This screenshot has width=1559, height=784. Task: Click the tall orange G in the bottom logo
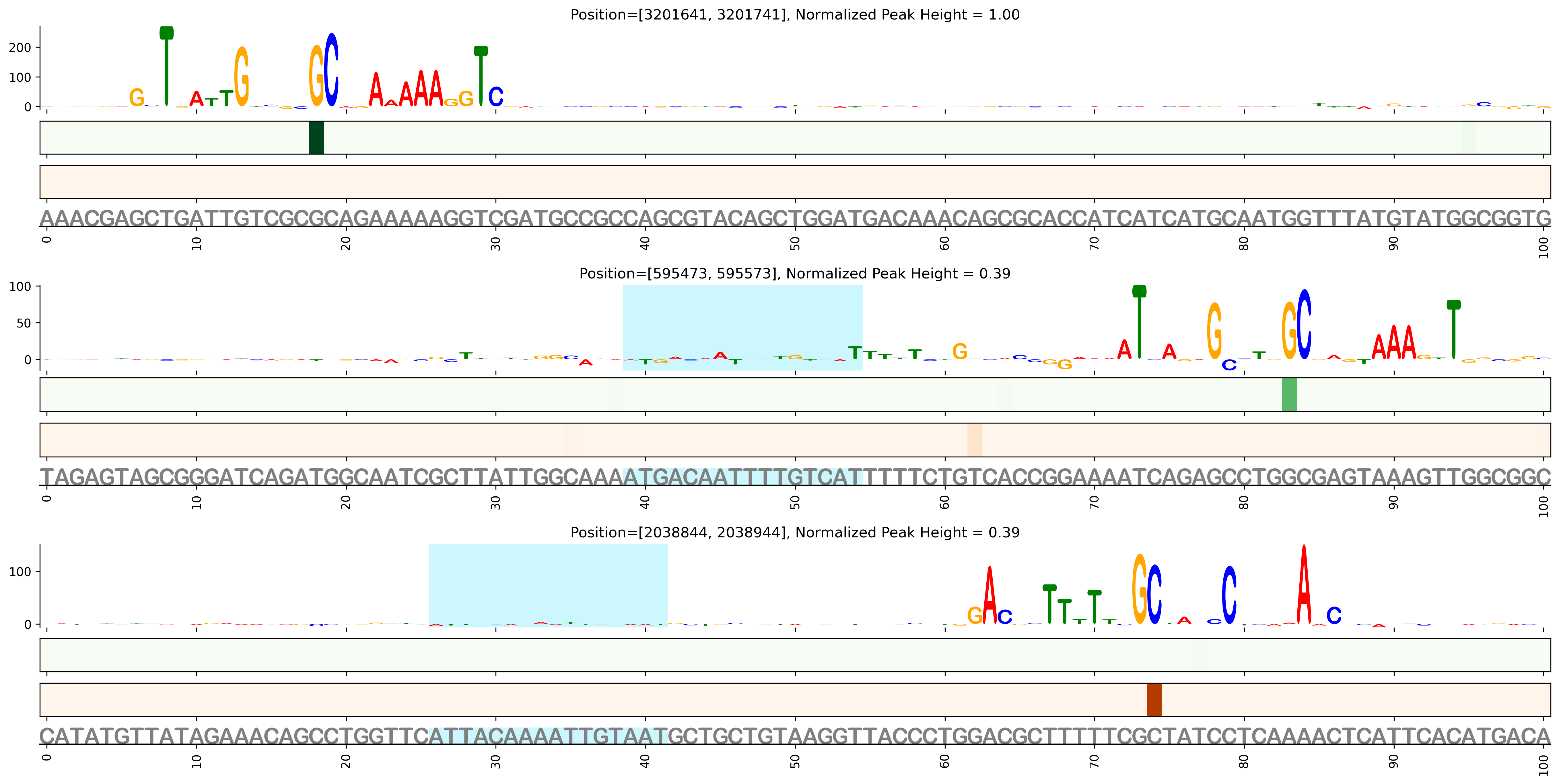(x=1140, y=589)
